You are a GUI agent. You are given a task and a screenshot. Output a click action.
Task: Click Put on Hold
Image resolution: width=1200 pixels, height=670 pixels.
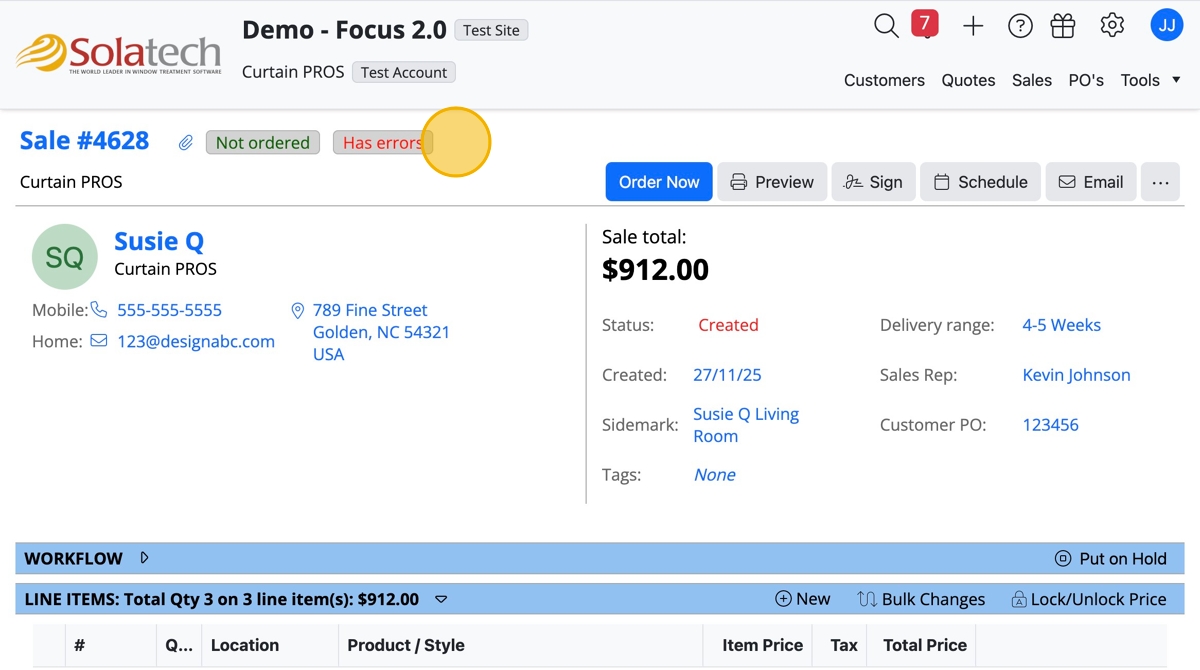click(x=1111, y=558)
